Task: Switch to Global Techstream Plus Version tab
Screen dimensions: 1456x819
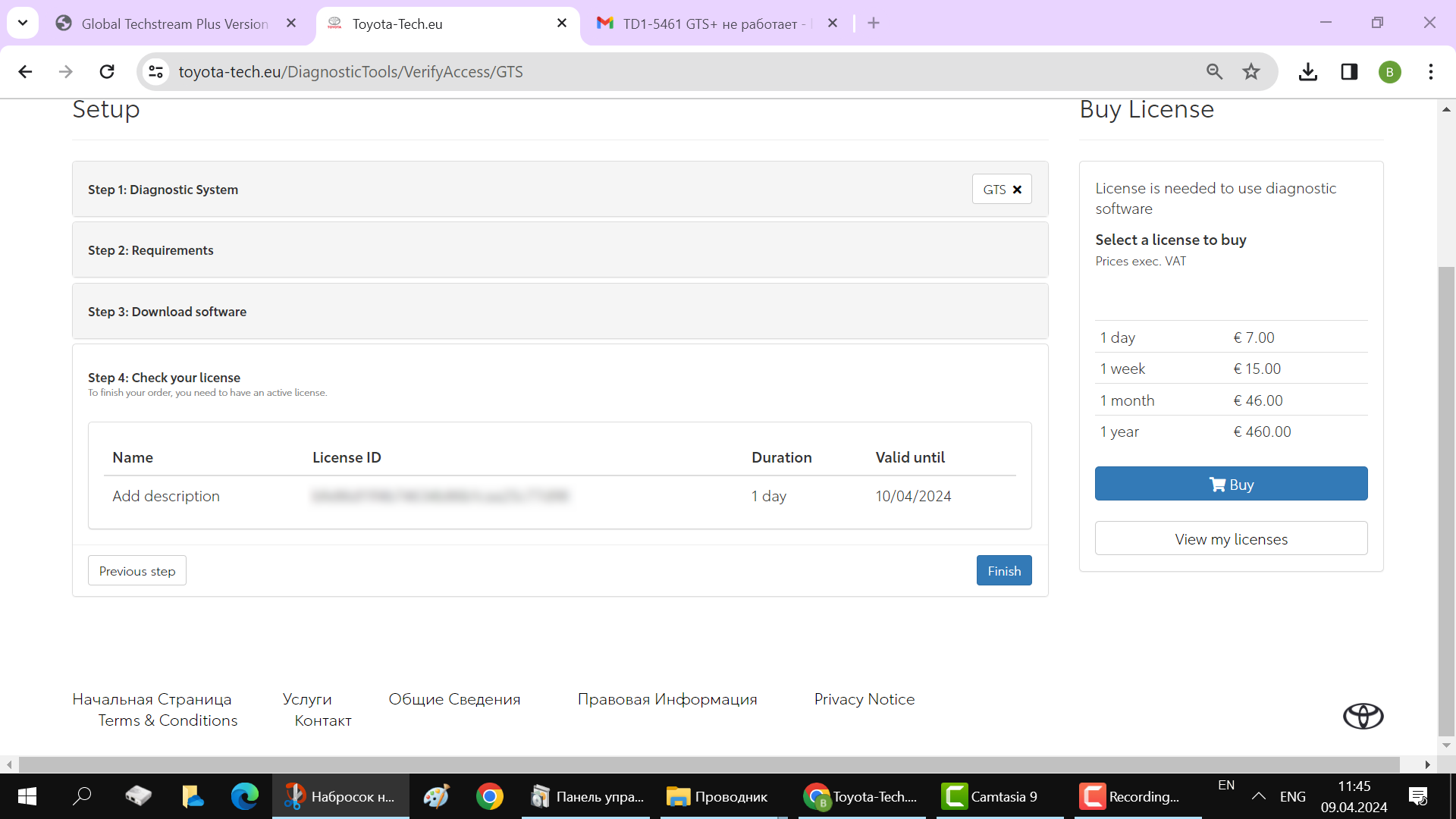Action: 174,24
